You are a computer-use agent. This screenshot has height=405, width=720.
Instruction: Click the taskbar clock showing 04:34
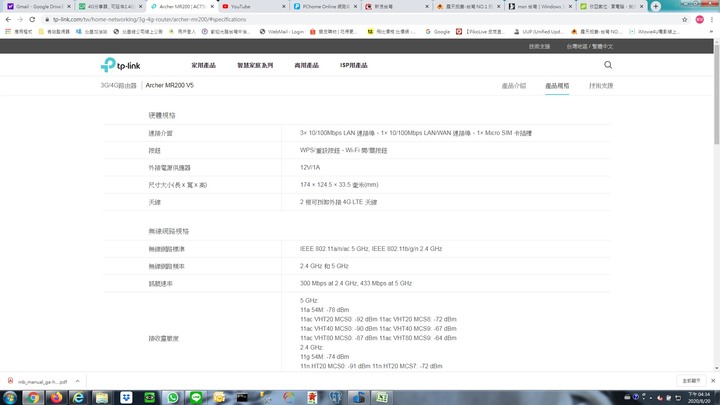(698, 397)
